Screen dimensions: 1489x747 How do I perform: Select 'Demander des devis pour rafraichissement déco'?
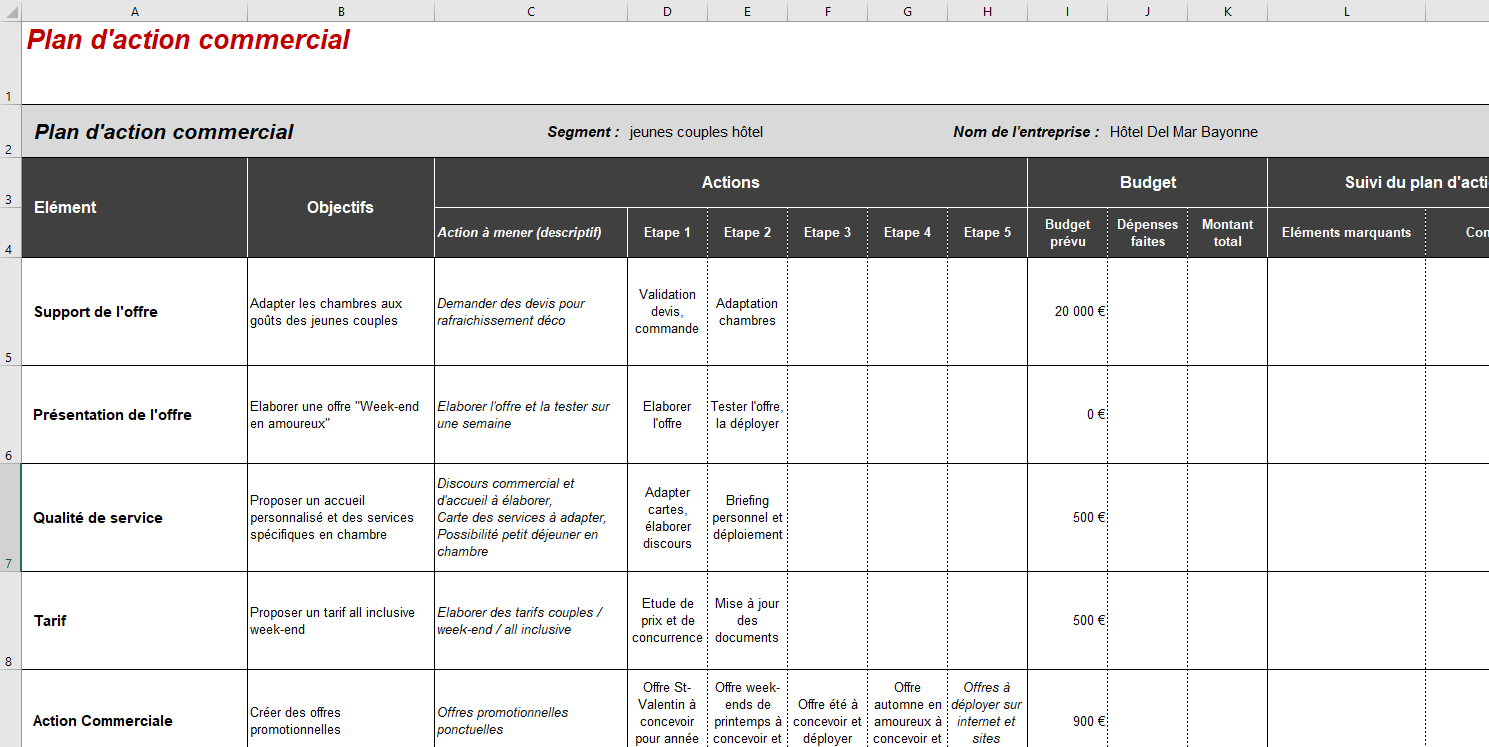pos(531,311)
